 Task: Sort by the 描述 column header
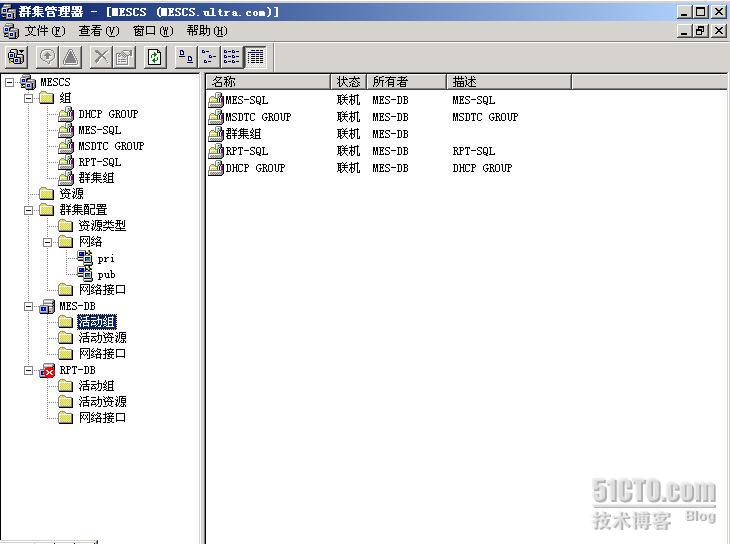[x=509, y=82]
